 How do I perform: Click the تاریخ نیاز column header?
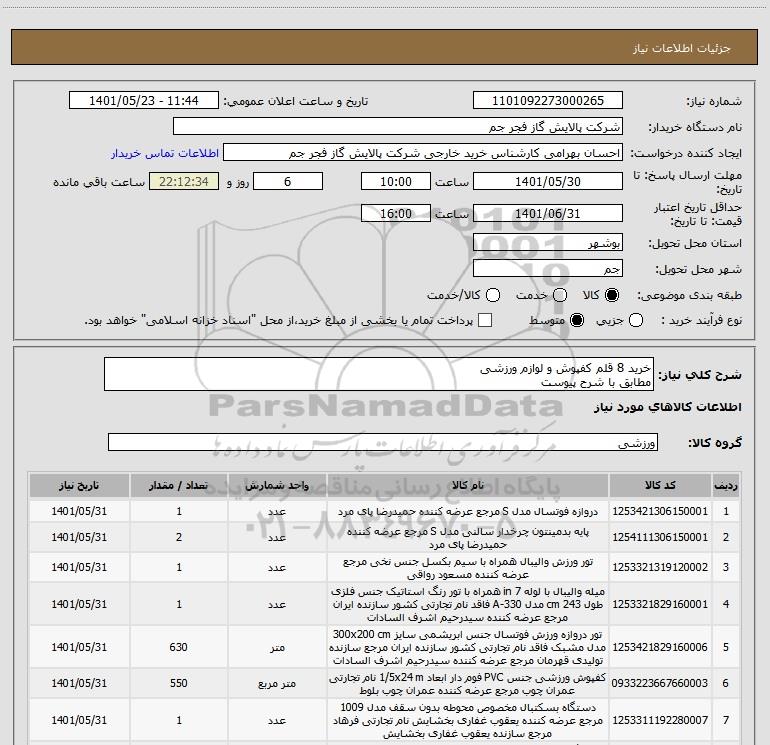tap(79, 486)
